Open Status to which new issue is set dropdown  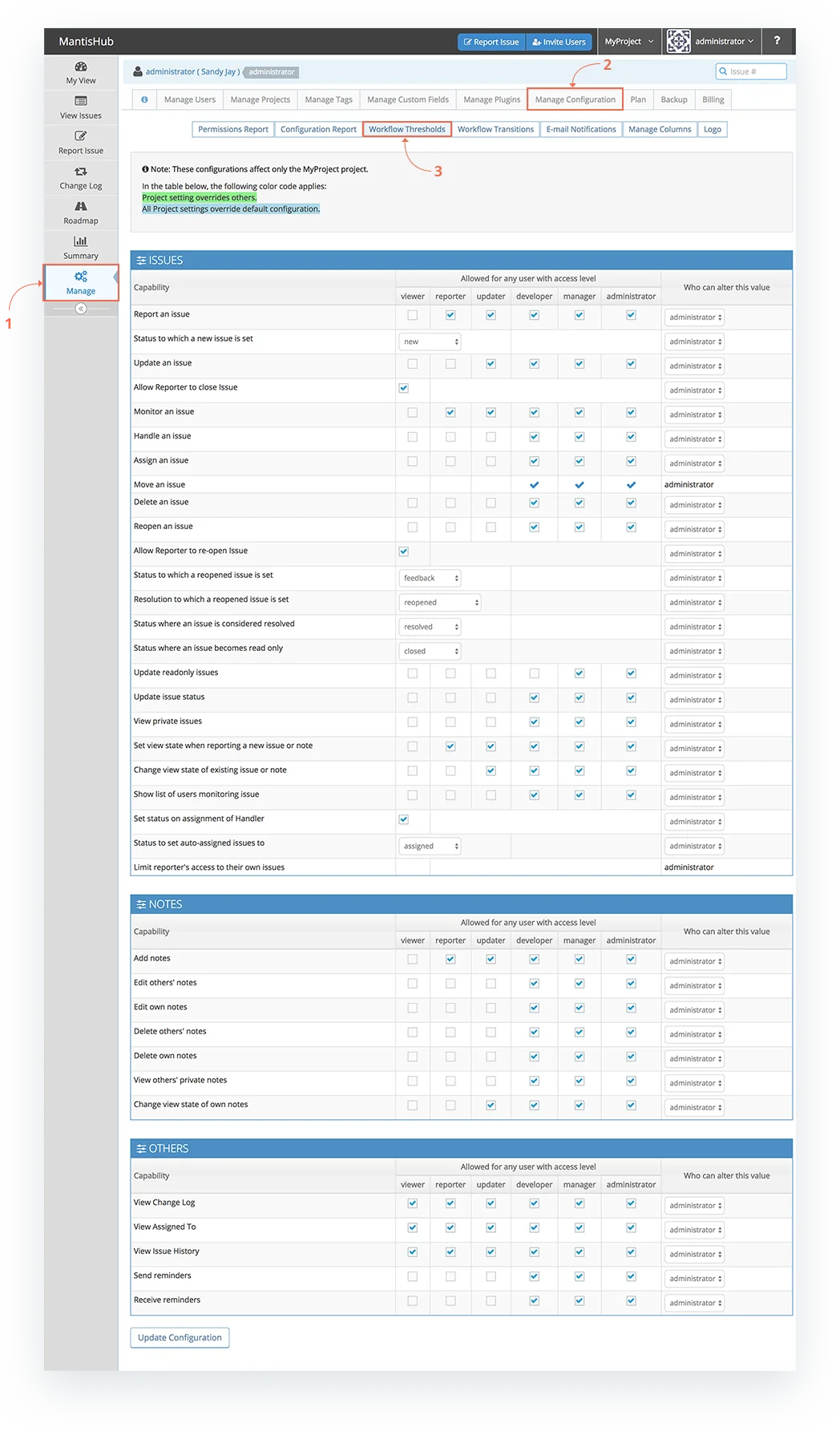pyautogui.click(x=430, y=342)
